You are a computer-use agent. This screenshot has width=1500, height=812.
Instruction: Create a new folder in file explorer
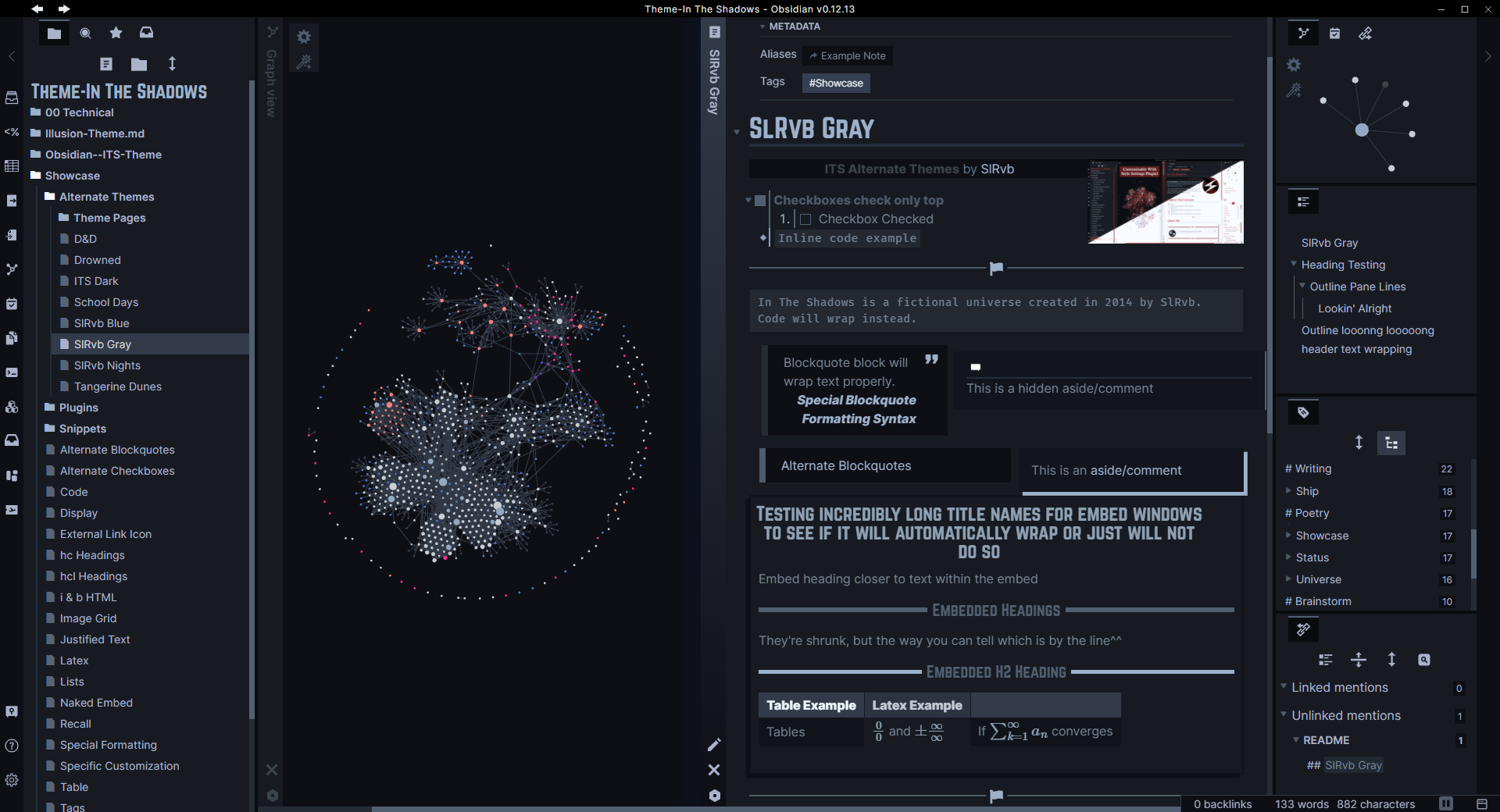tap(139, 64)
